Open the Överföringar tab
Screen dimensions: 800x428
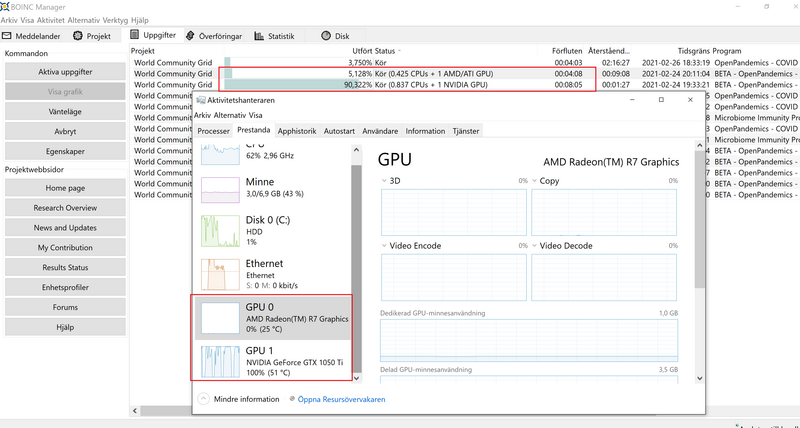click(214, 36)
